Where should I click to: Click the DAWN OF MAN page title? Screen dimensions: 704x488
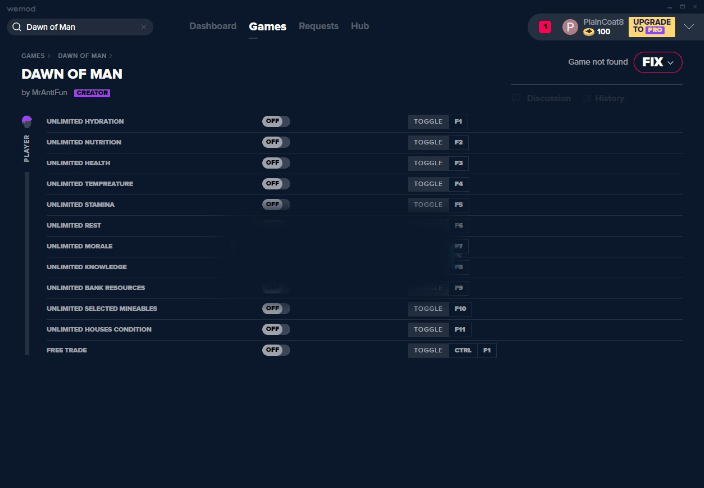[x=72, y=74]
